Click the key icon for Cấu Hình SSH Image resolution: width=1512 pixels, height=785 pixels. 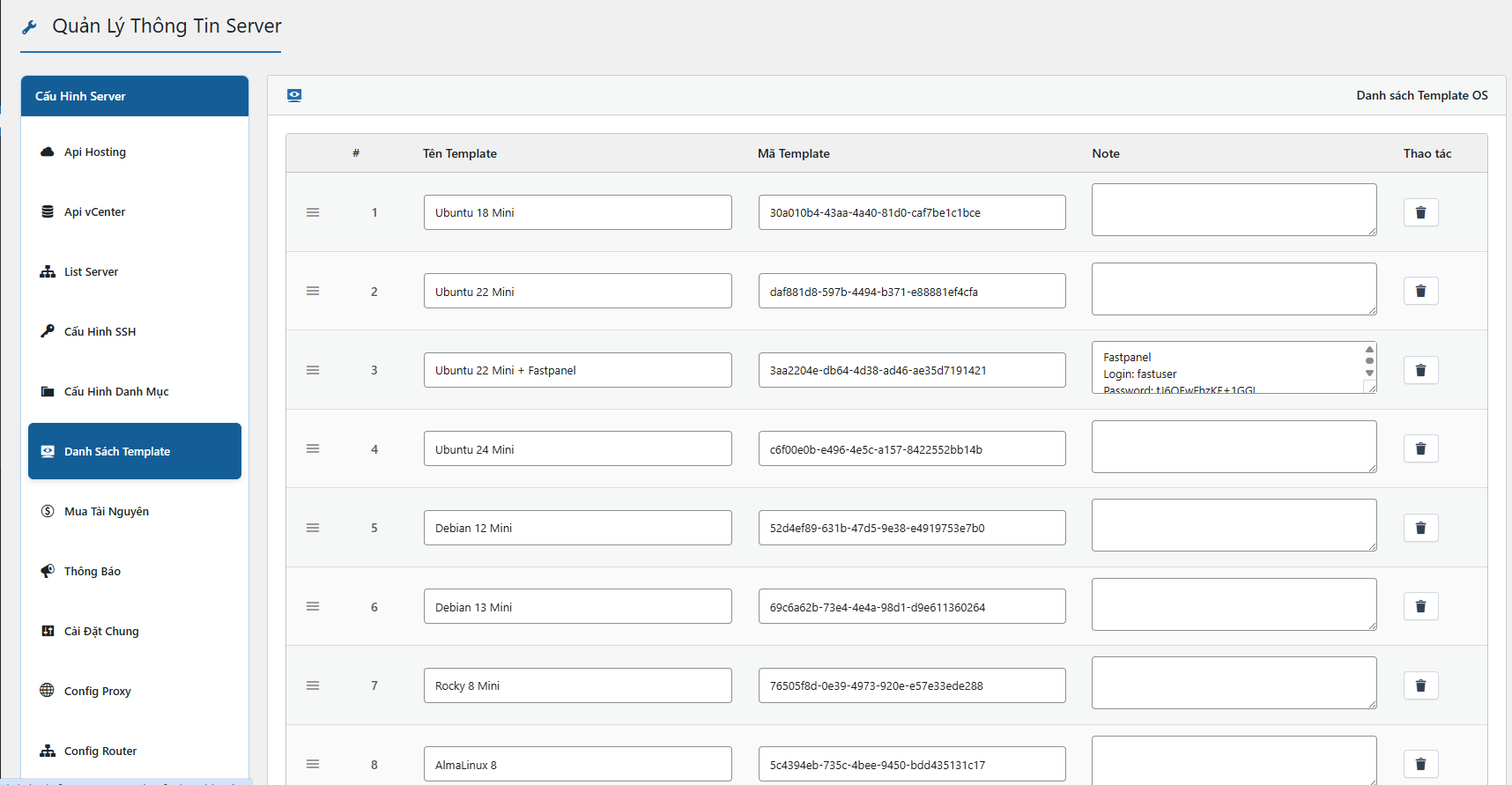[48, 331]
